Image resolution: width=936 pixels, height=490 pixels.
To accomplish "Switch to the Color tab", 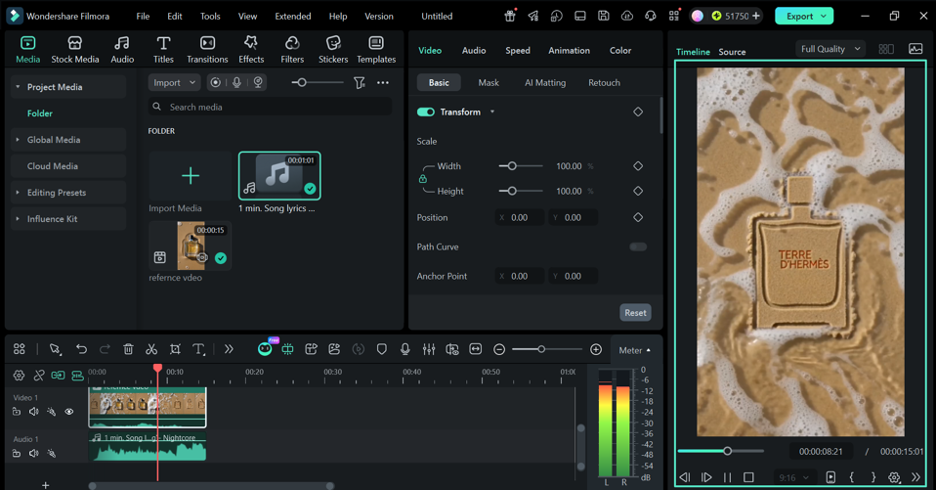I will [620, 51].
